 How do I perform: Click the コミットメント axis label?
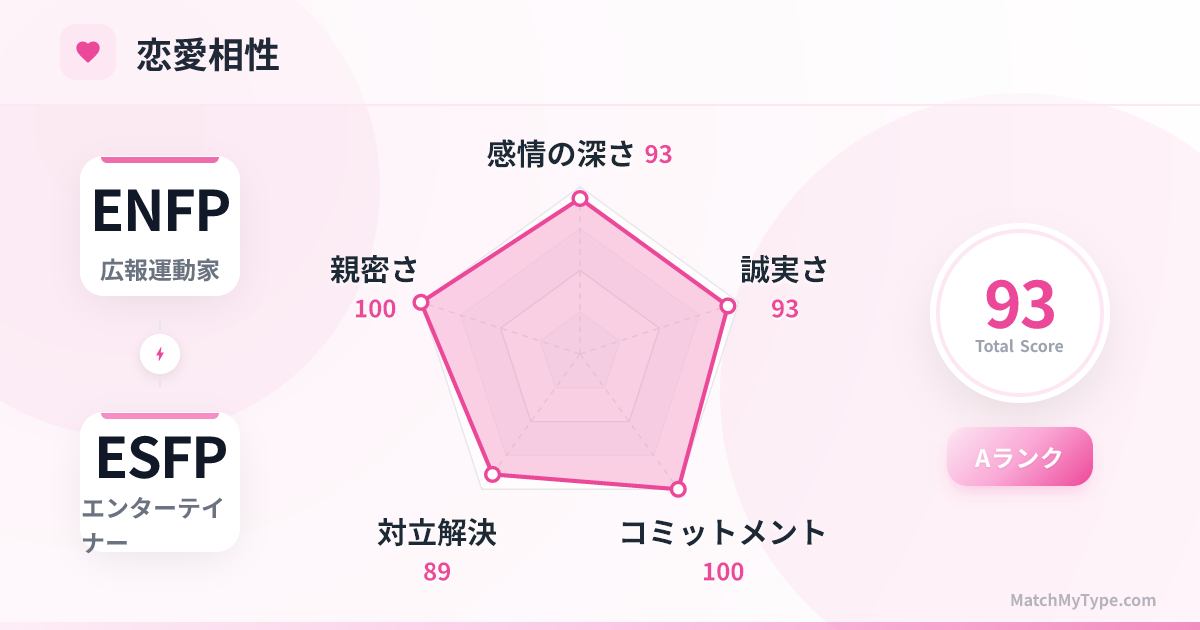(x=723, y=533)
